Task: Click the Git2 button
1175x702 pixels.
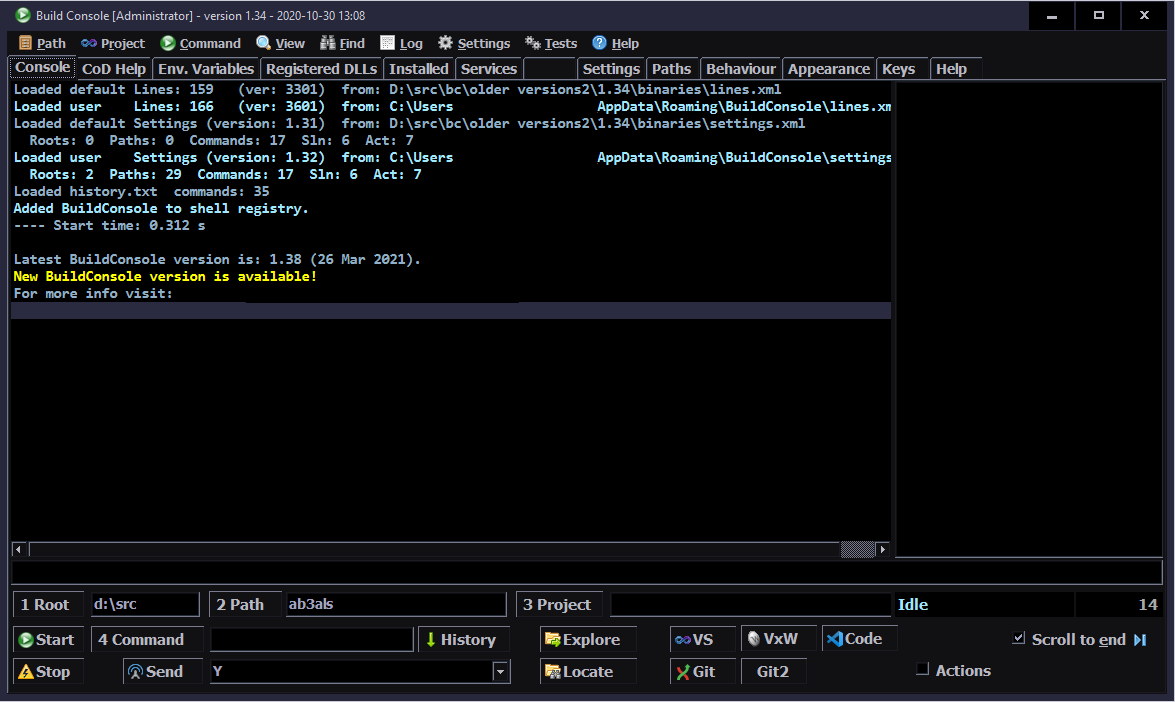Action: [x=773, y=671]
